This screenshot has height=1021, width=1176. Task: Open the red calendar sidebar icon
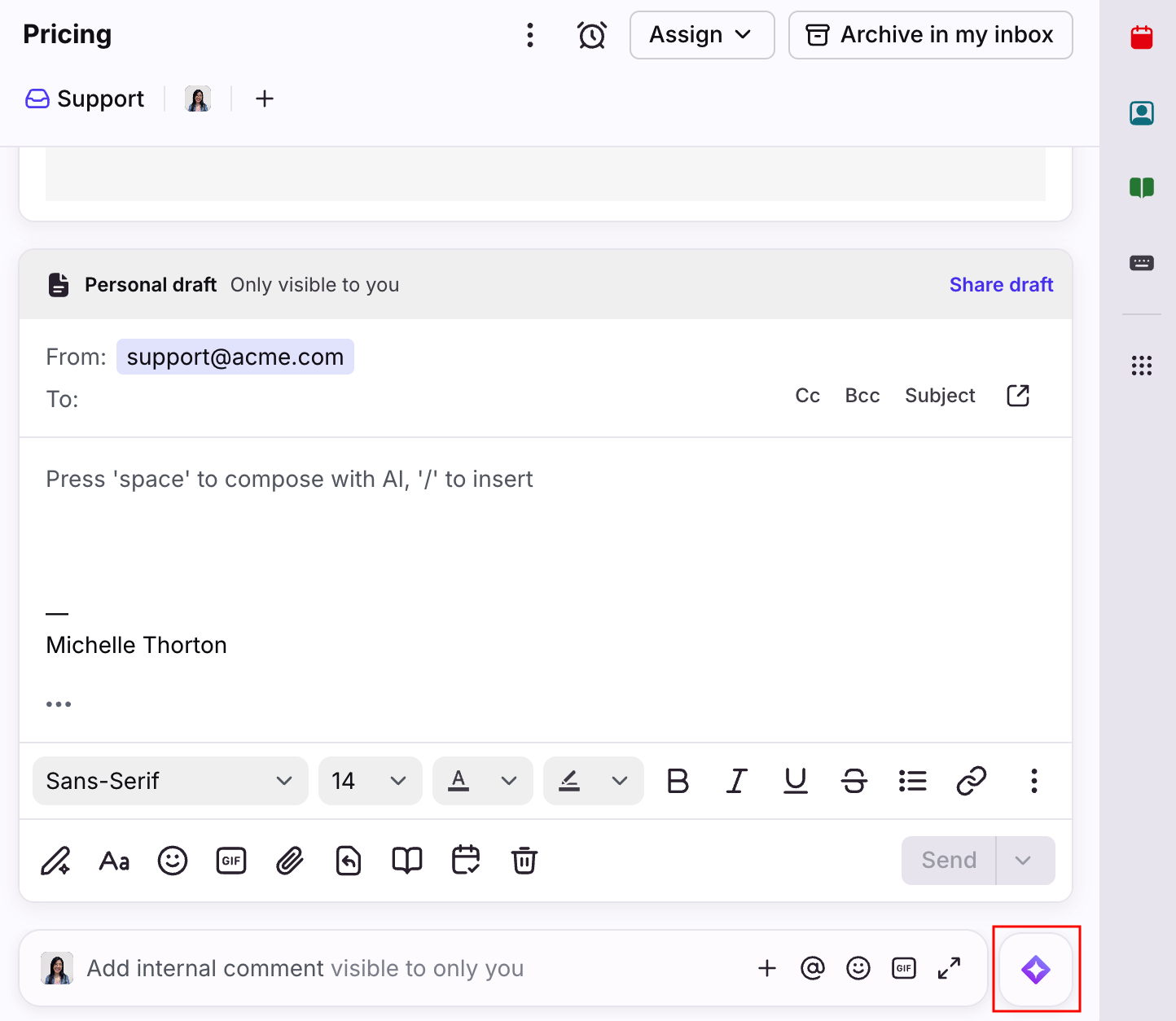coord(1141,37)
